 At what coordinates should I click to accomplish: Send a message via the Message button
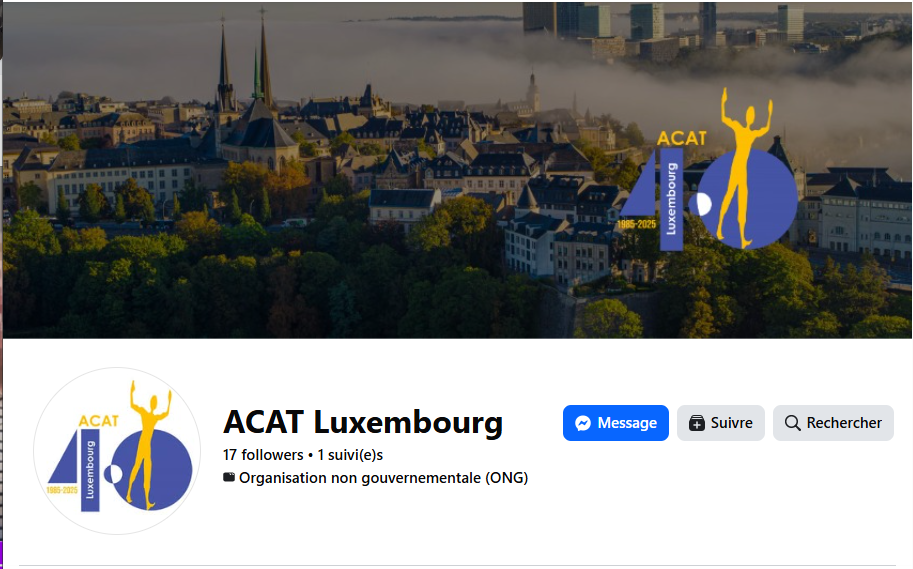pos(615,423)
